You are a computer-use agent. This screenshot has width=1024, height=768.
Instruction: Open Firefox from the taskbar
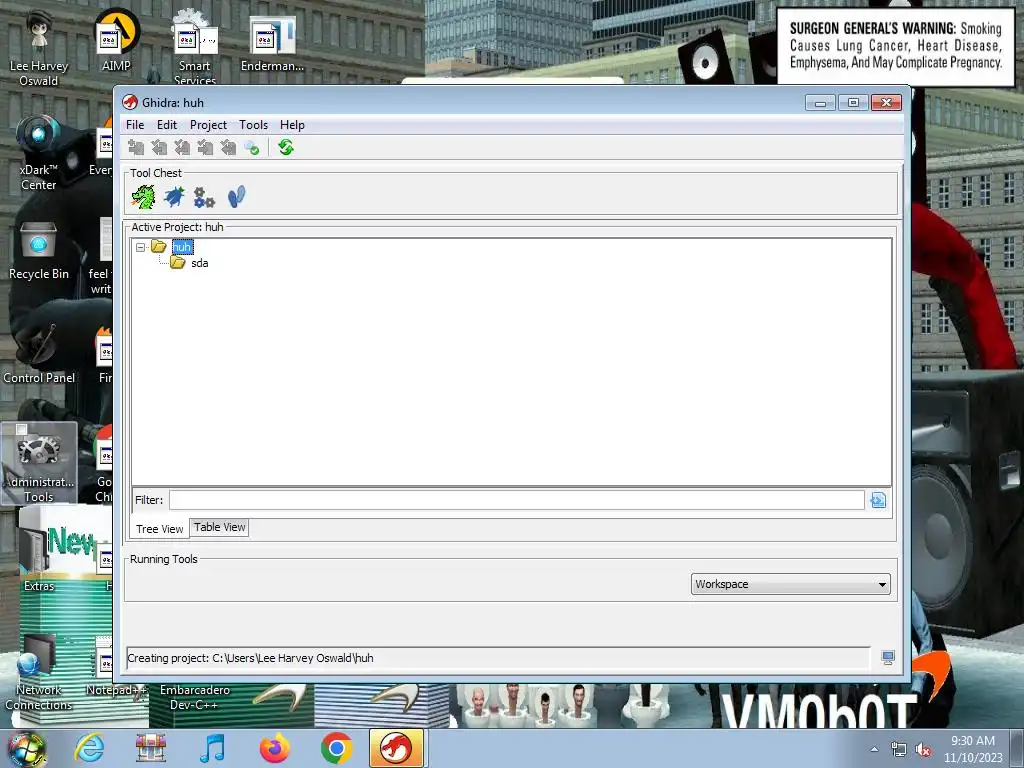(x=274, y=748)
